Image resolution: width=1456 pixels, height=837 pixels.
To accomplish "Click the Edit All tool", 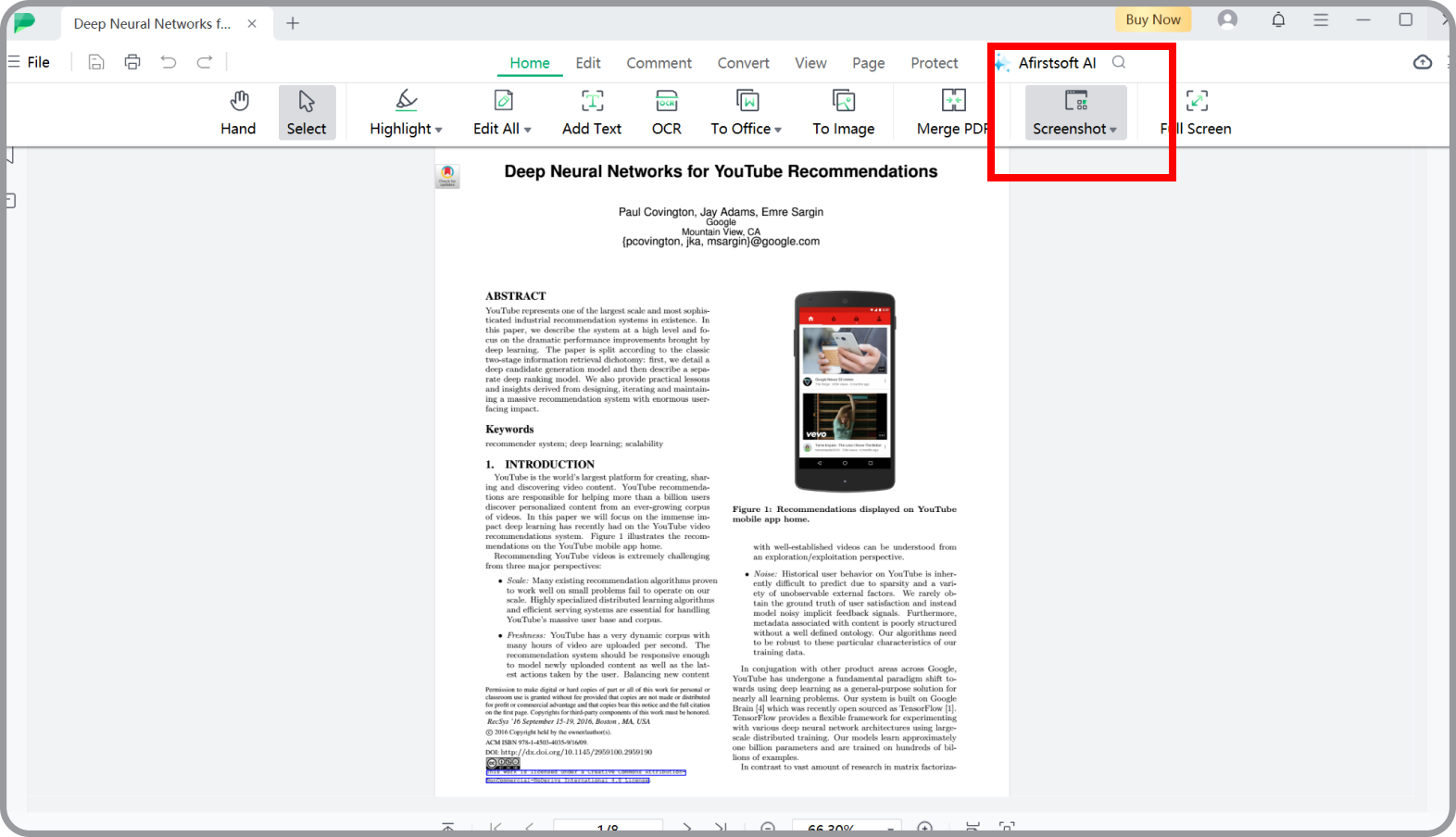I will tap(502, 113).
